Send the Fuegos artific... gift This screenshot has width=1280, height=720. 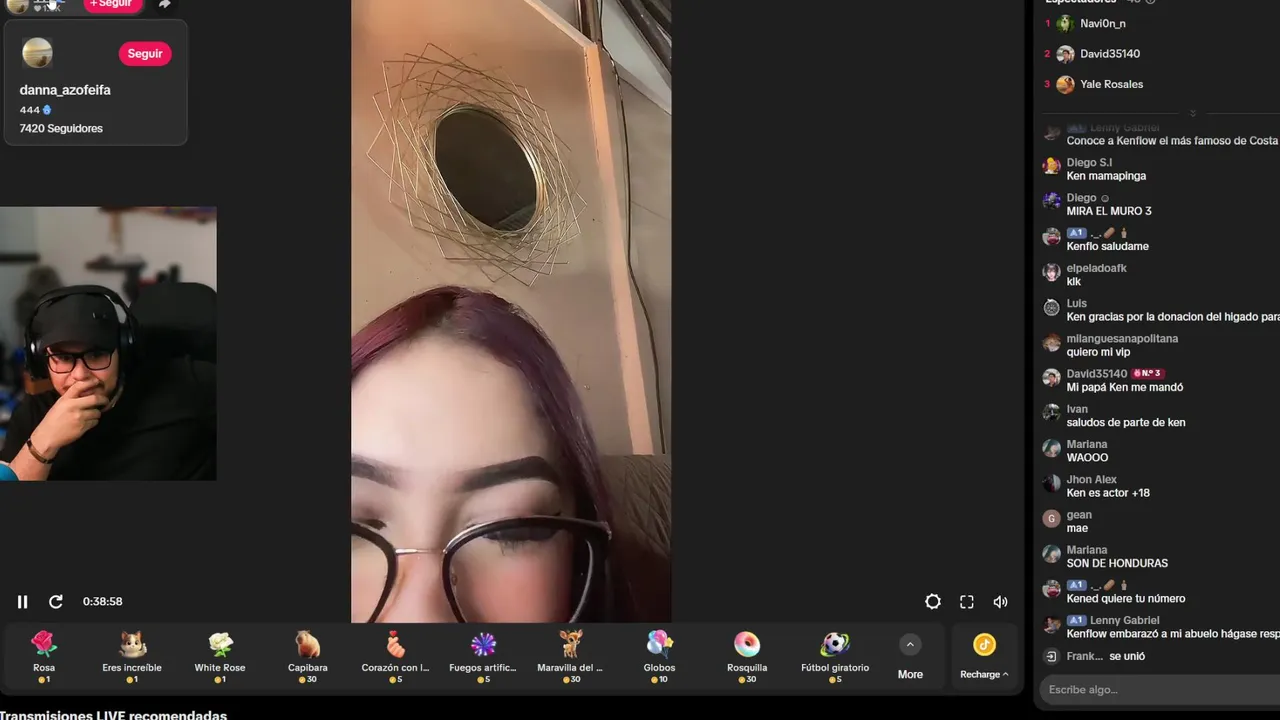483,657
